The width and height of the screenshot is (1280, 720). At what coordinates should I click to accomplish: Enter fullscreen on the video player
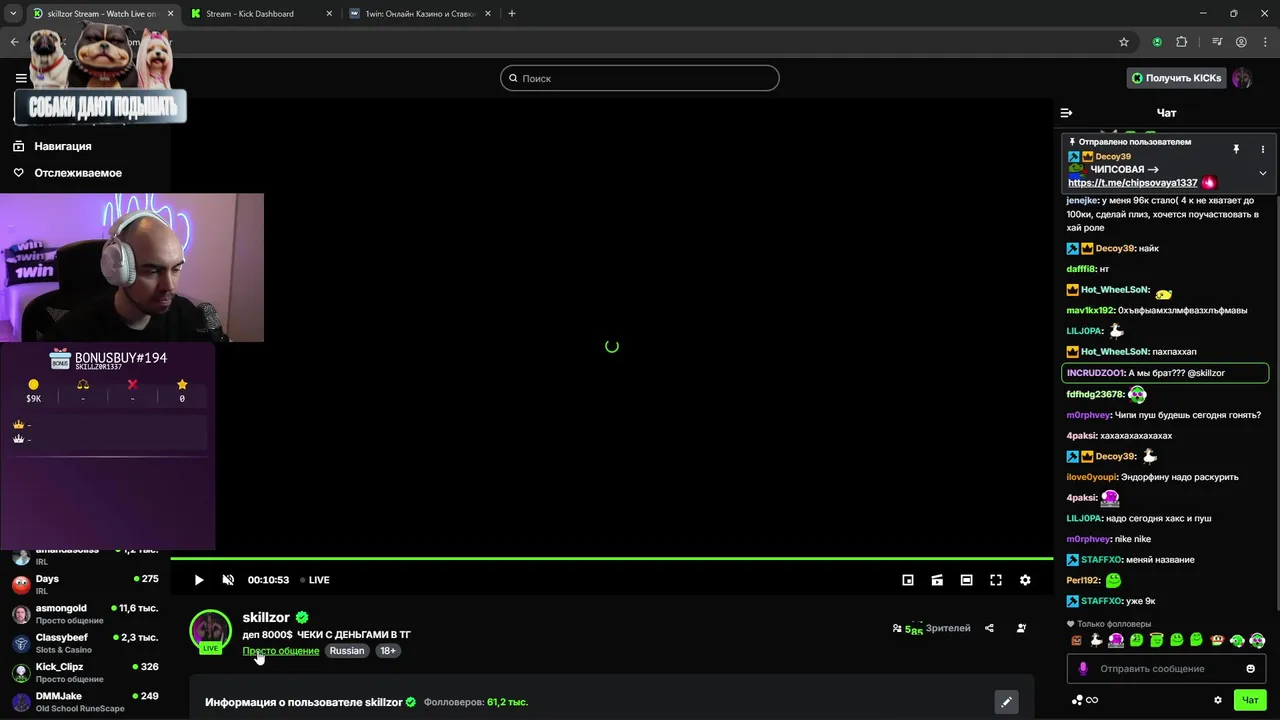996,580
